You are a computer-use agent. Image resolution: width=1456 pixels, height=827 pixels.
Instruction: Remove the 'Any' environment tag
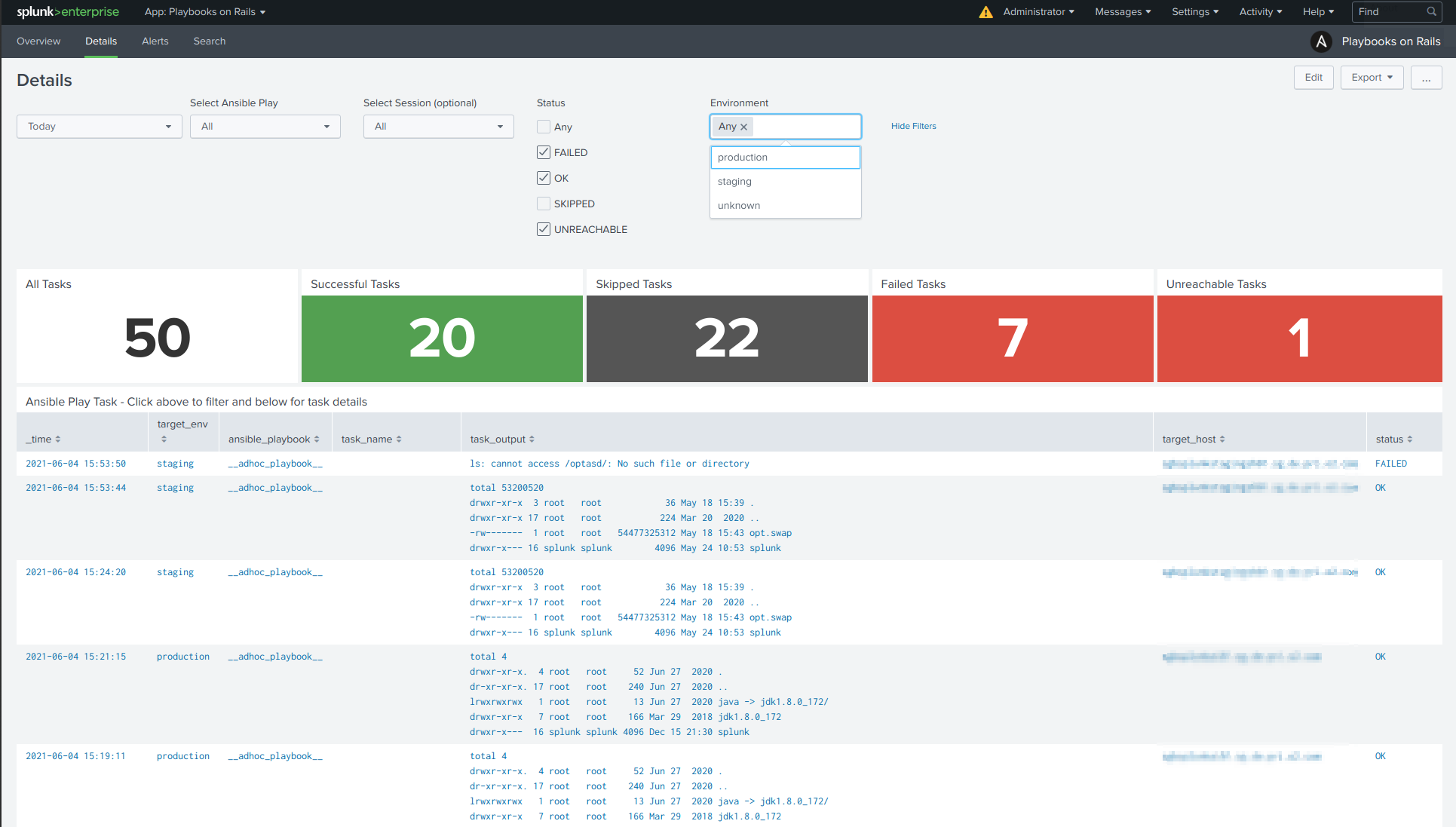point(743,127)
